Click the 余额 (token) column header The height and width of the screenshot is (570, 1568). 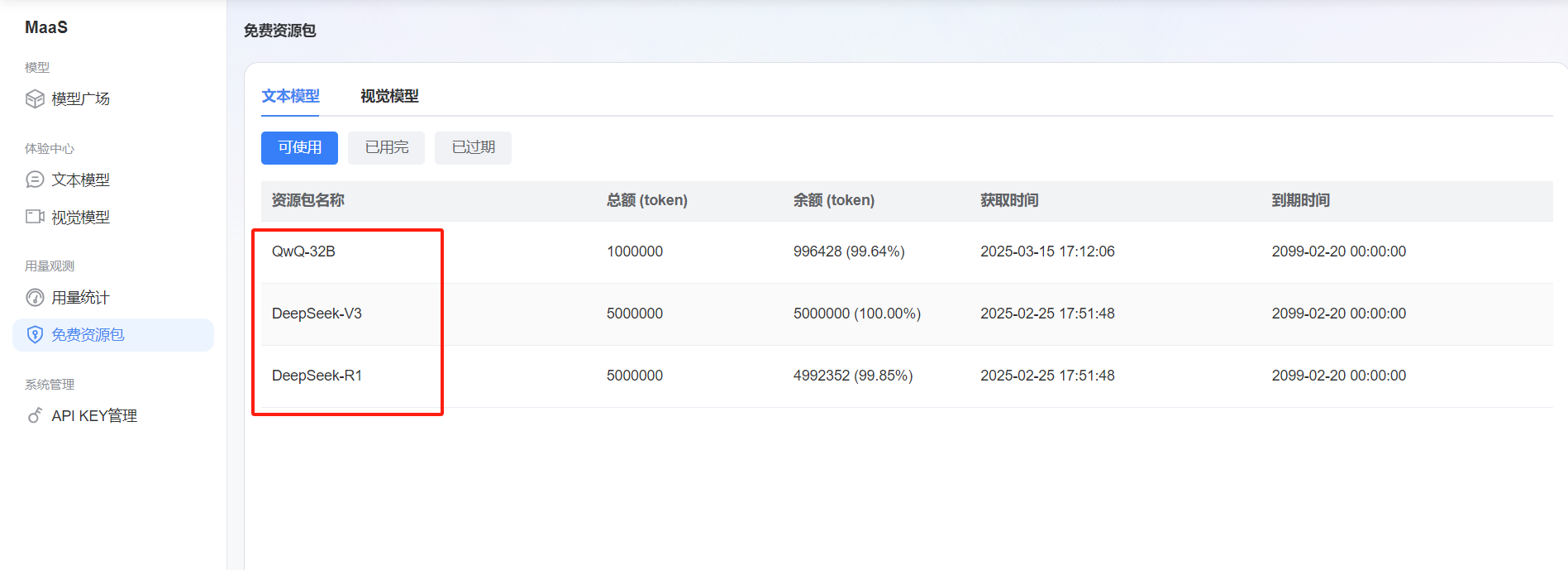[834, 200]
